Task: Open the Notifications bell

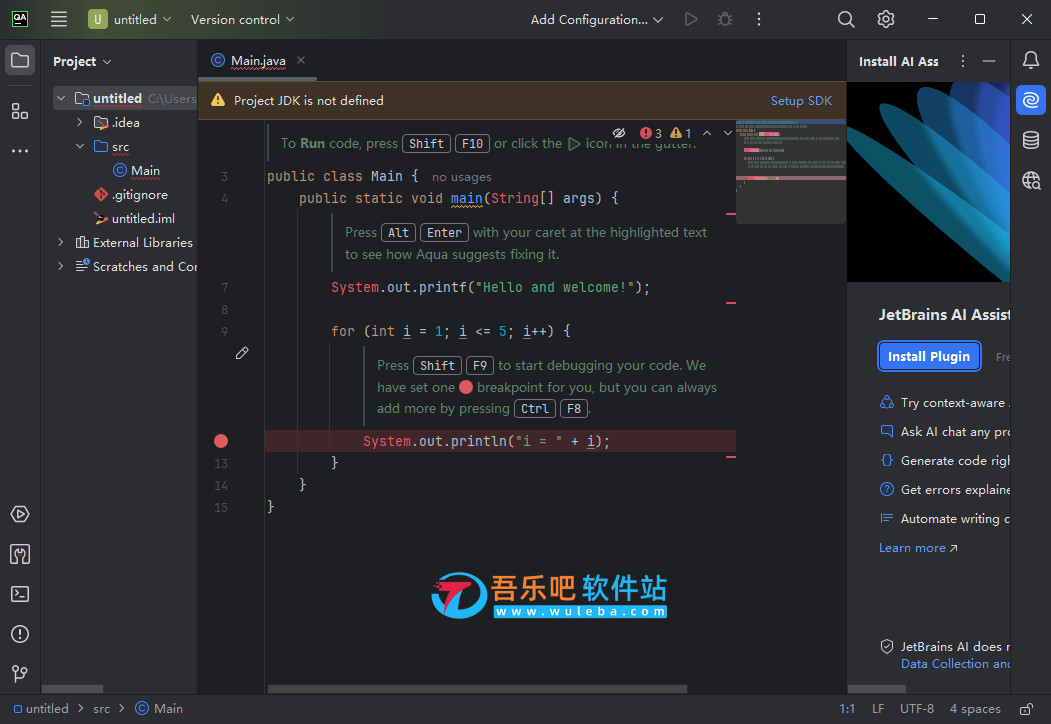Action: (x=1031, y=60)
